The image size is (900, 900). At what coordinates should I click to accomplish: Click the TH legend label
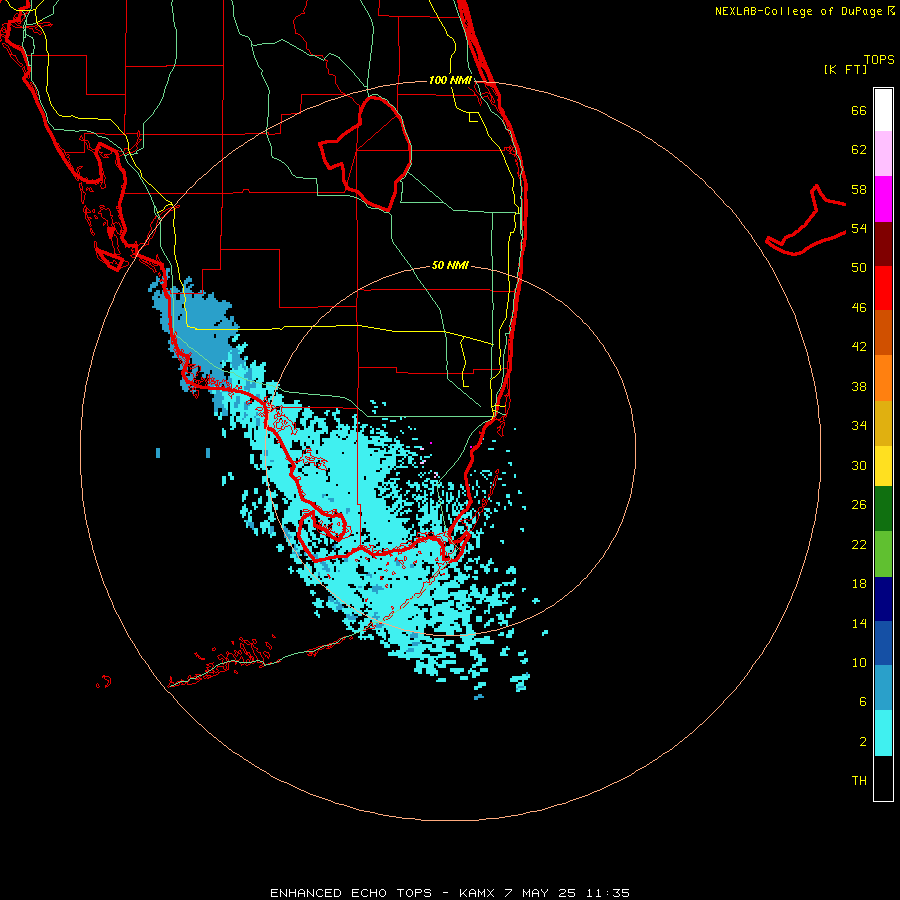coord(859,781)
